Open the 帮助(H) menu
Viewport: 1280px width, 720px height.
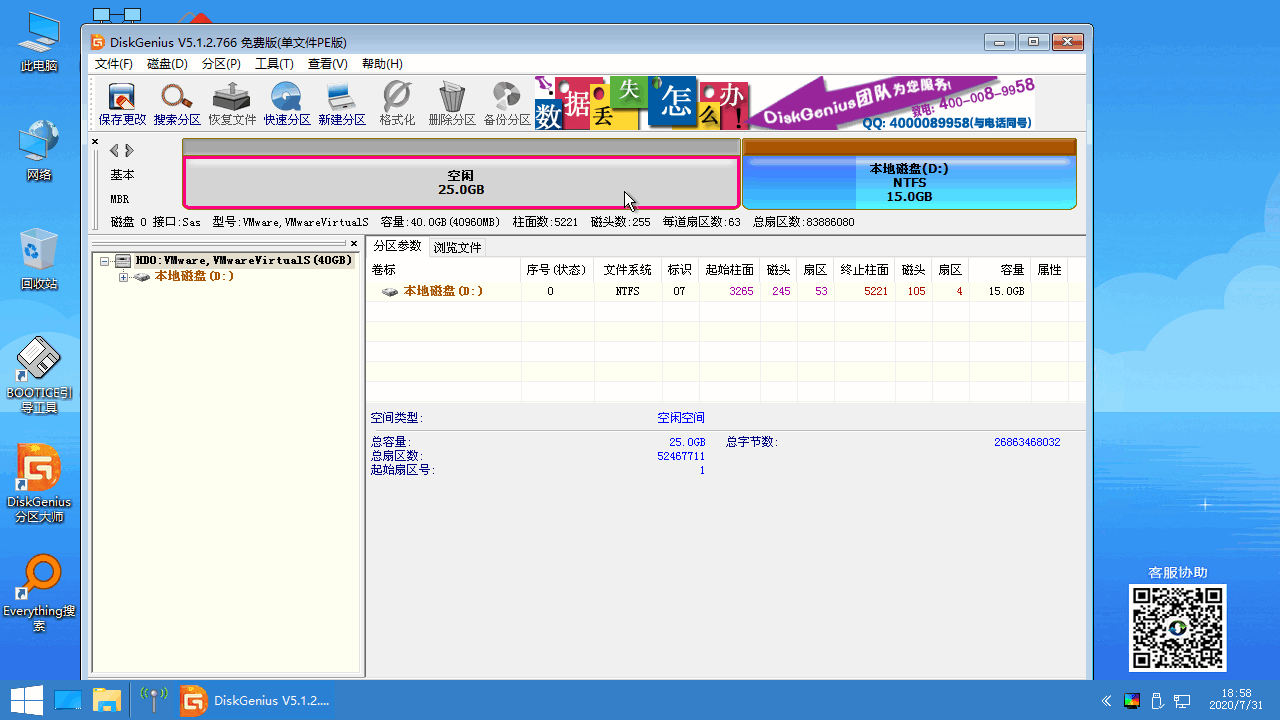(382, 64)
